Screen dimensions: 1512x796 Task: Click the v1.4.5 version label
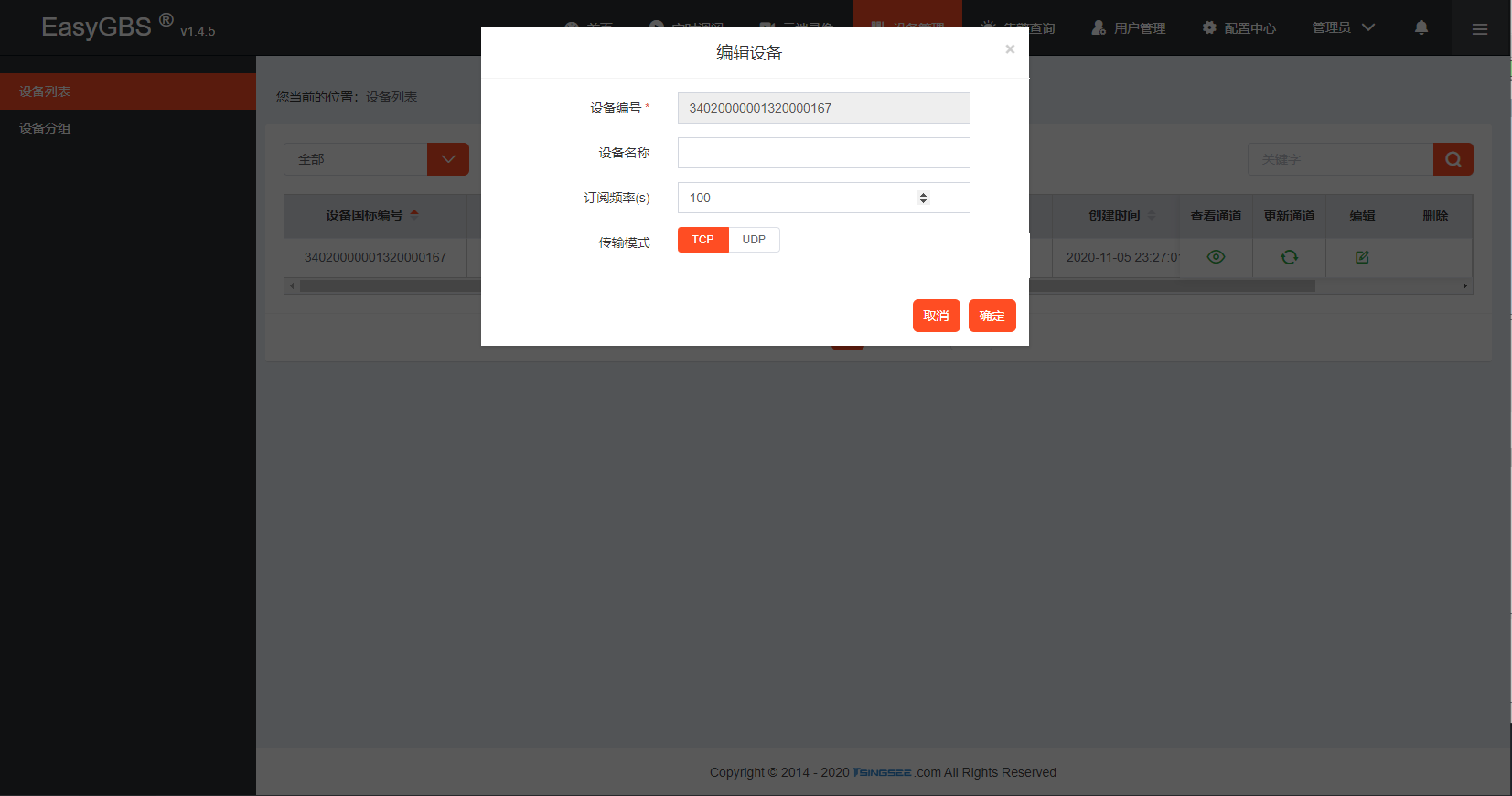198,31
